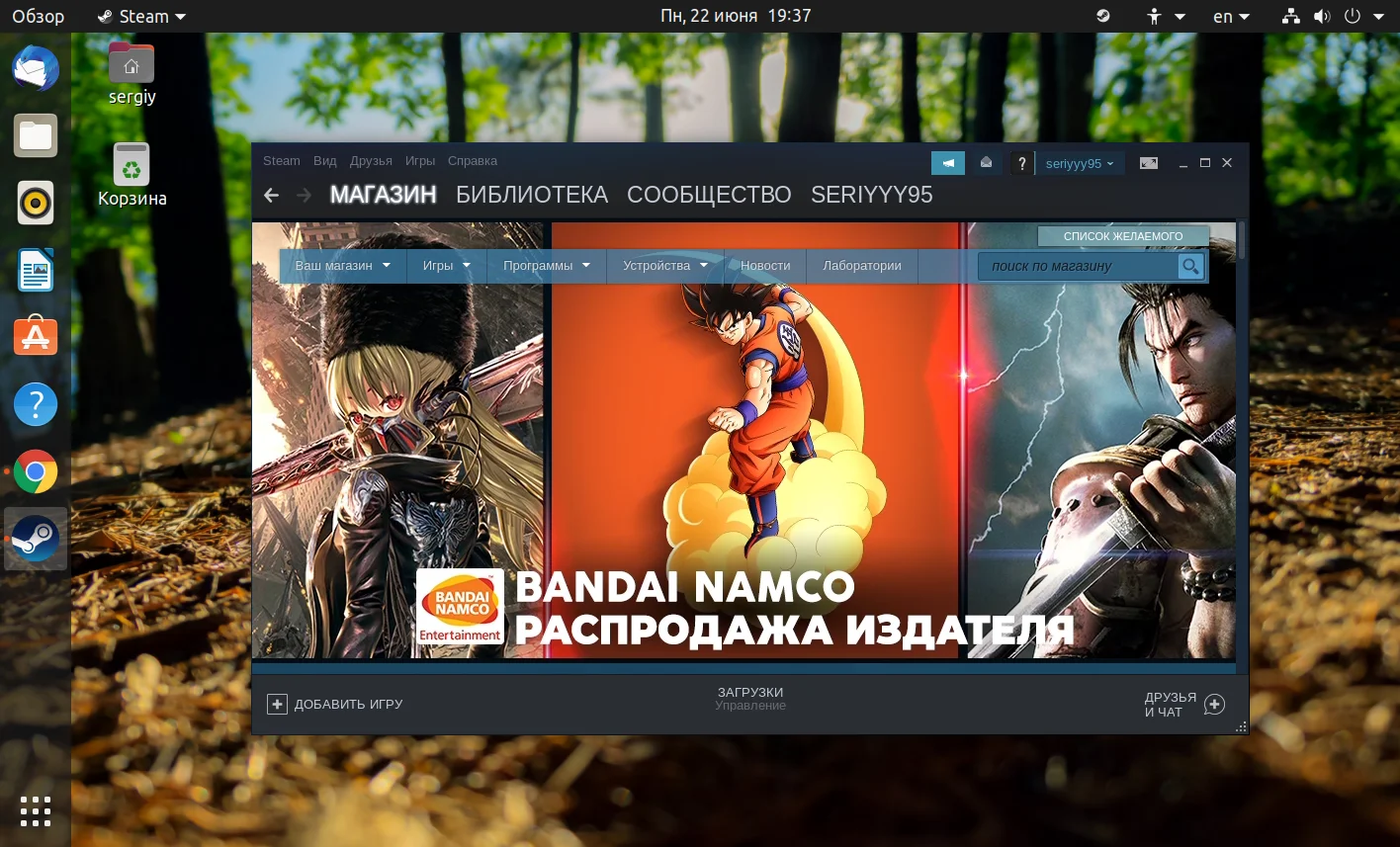Screen dimensions: 1400x847
Task: Open the Лаборатории store link
Action: pos(862,266)
